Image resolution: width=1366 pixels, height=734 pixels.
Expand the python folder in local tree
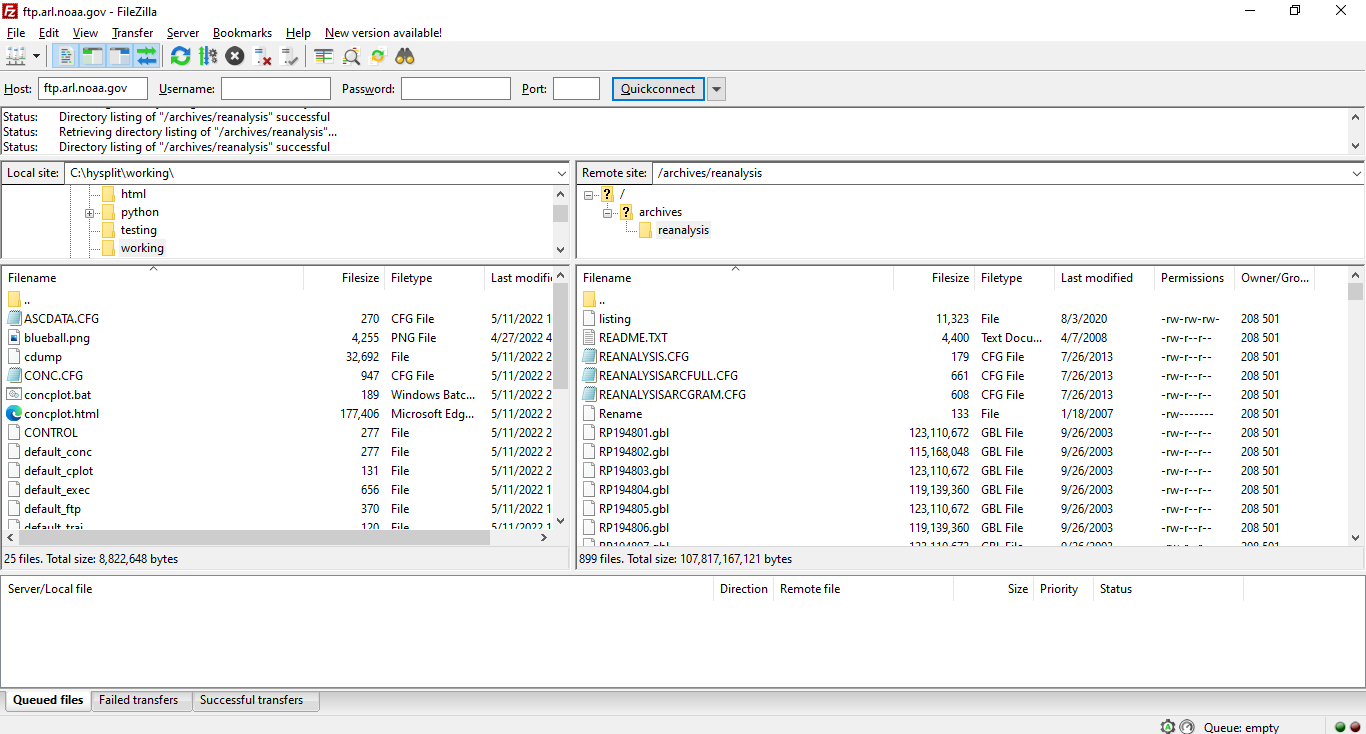tap(89, 213)
